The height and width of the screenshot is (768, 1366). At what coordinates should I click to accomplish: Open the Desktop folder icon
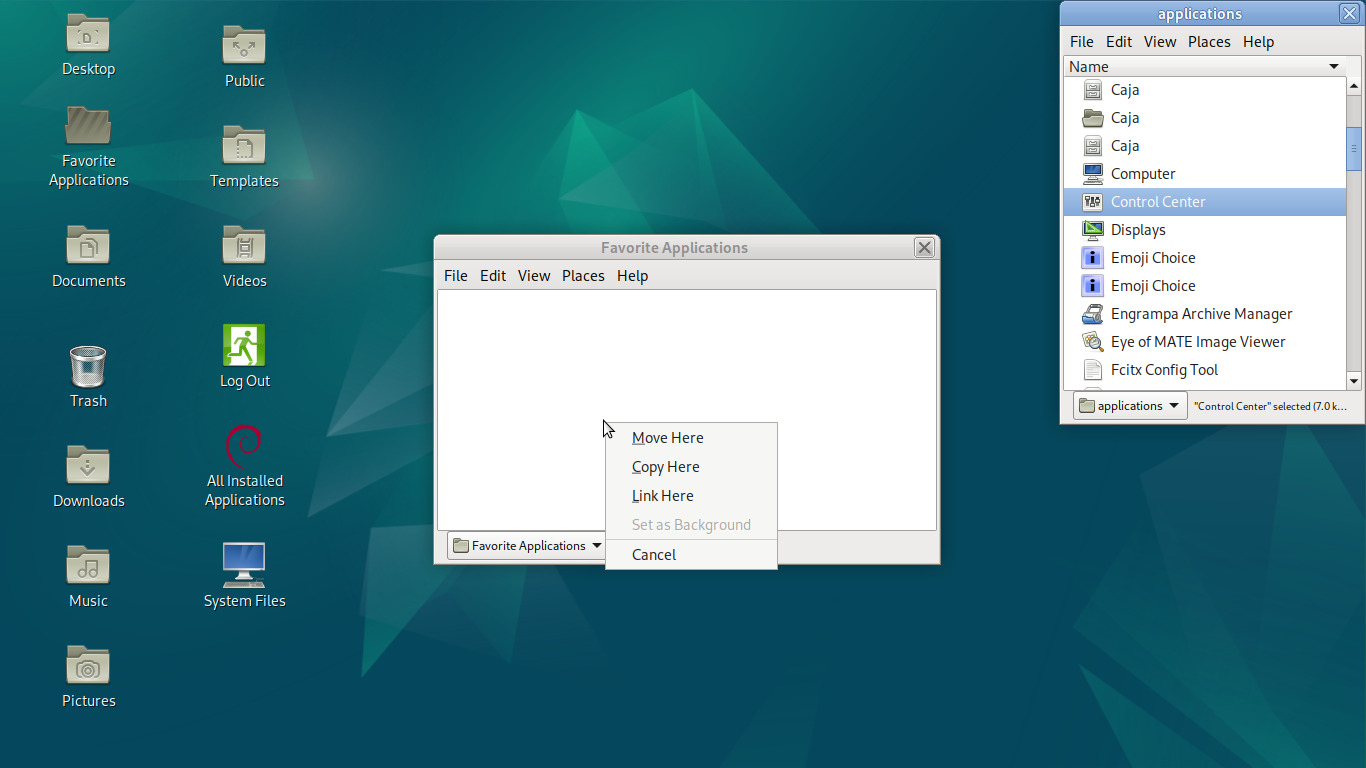click(x=88, y=34)
